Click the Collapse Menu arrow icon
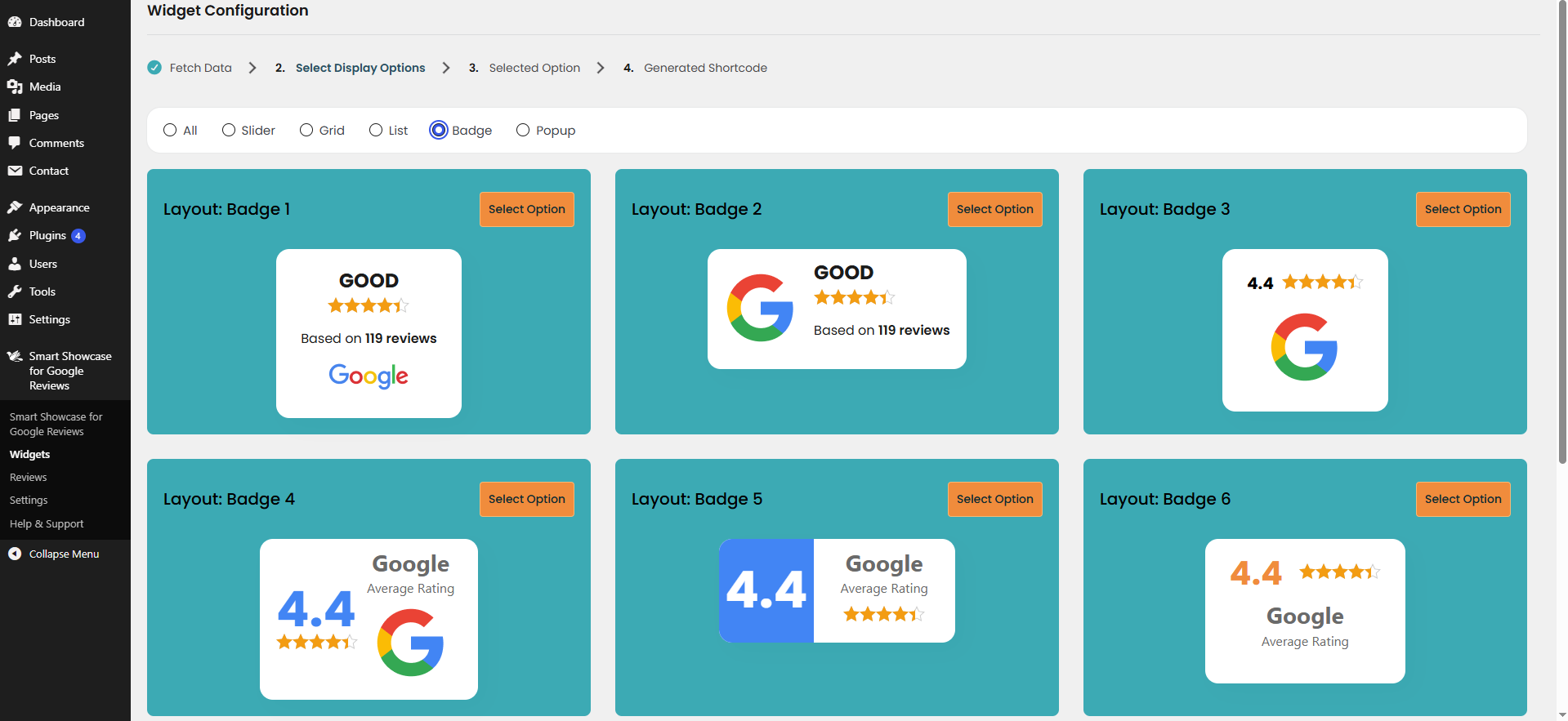The width and height of the screenshot is (1568, 721). pyautogui.click(x=15, y=554)
